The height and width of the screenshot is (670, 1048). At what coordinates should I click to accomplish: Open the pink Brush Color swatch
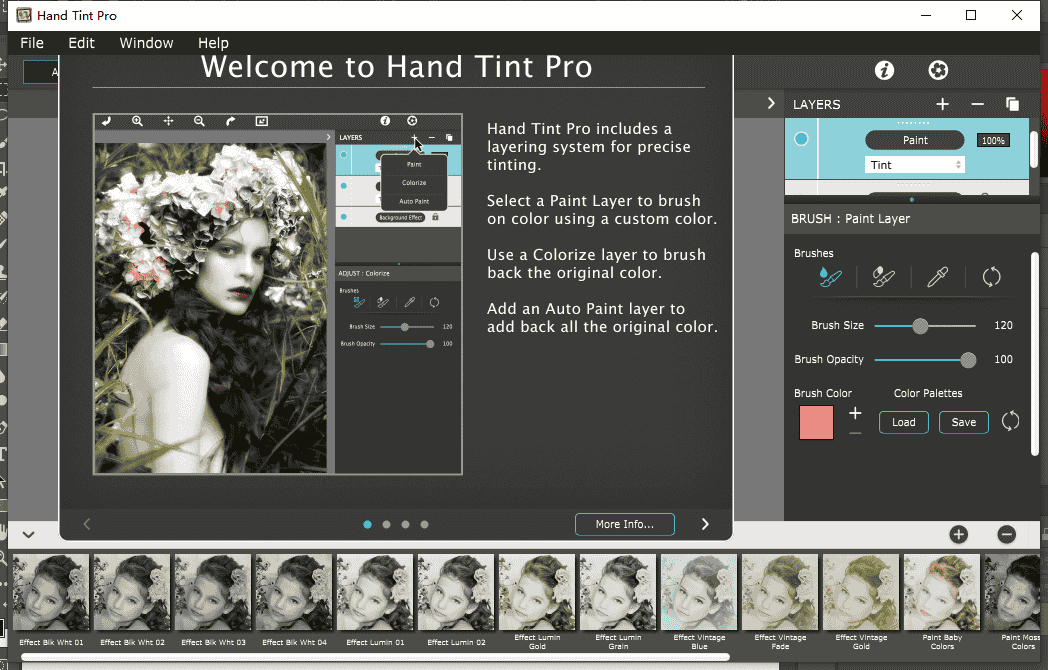tap(816, 422)
